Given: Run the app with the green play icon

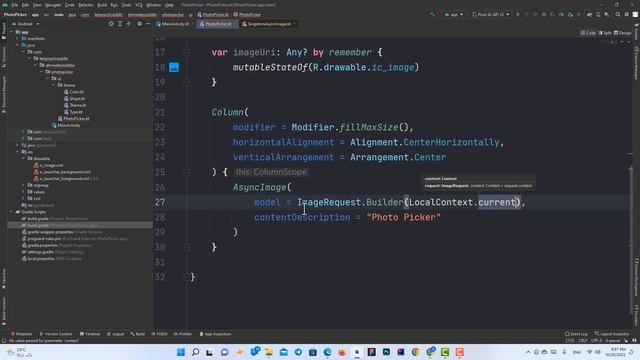Looking at the screenshot, I should [x=518, y=14].
